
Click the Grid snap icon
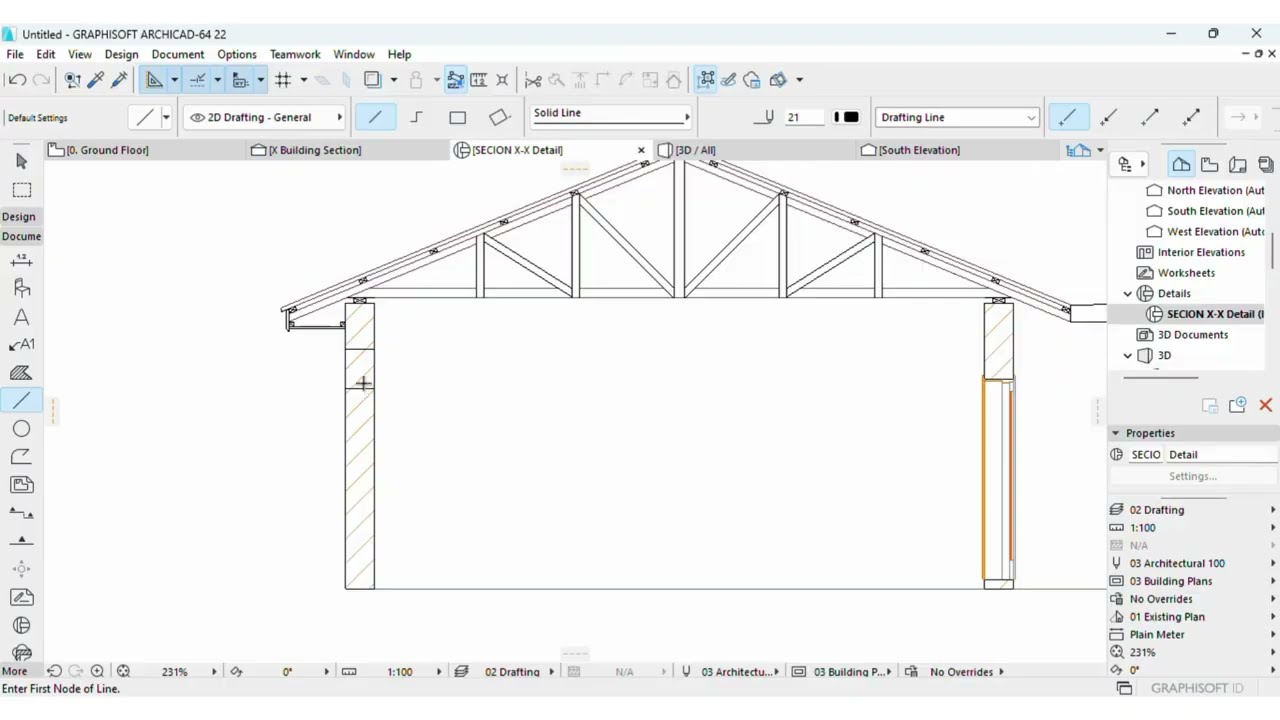283,80
